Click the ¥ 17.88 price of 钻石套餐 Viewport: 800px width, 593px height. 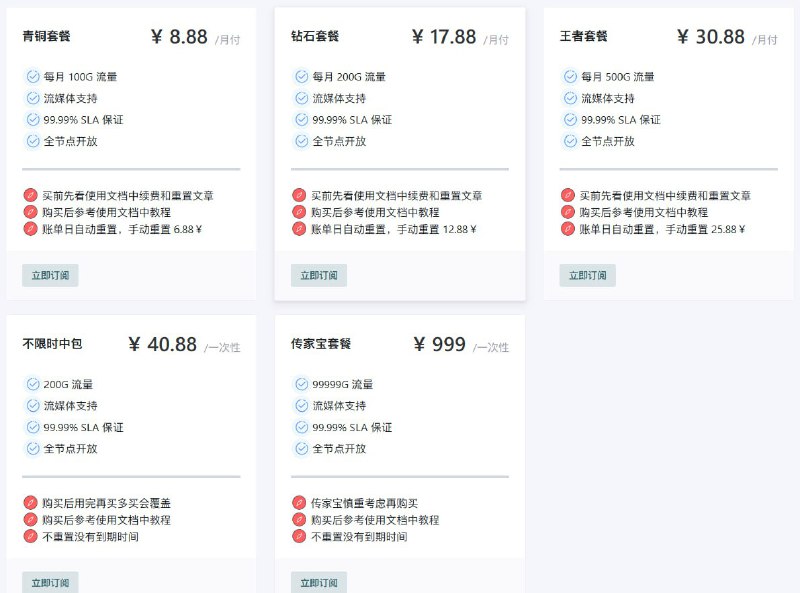click(444, 37)
